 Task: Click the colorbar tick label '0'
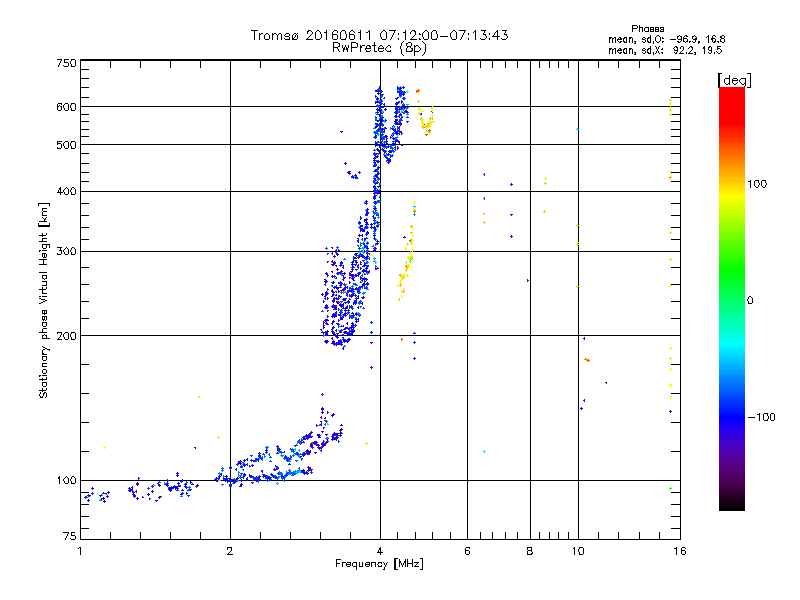click(x=750, y=301)
